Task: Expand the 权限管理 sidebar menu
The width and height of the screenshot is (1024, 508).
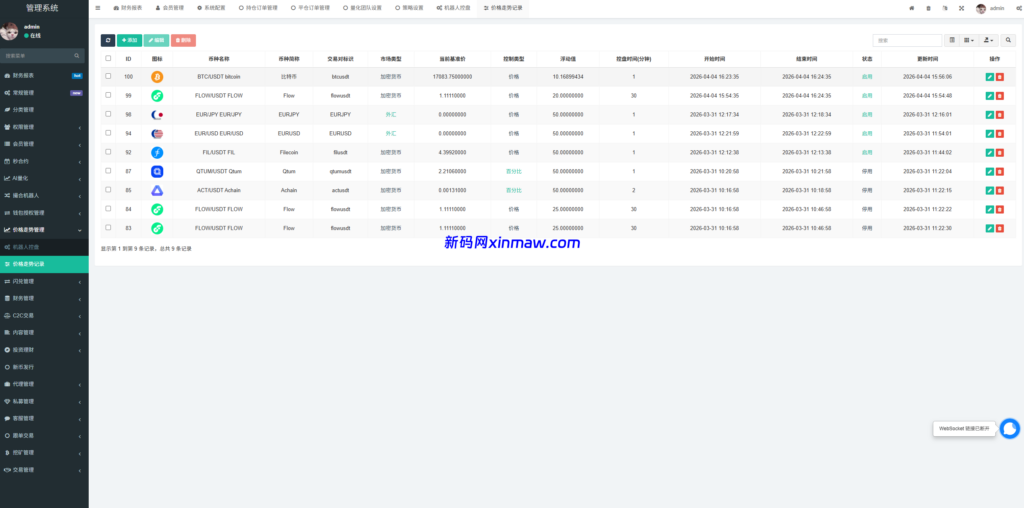Action: [44, 127]
